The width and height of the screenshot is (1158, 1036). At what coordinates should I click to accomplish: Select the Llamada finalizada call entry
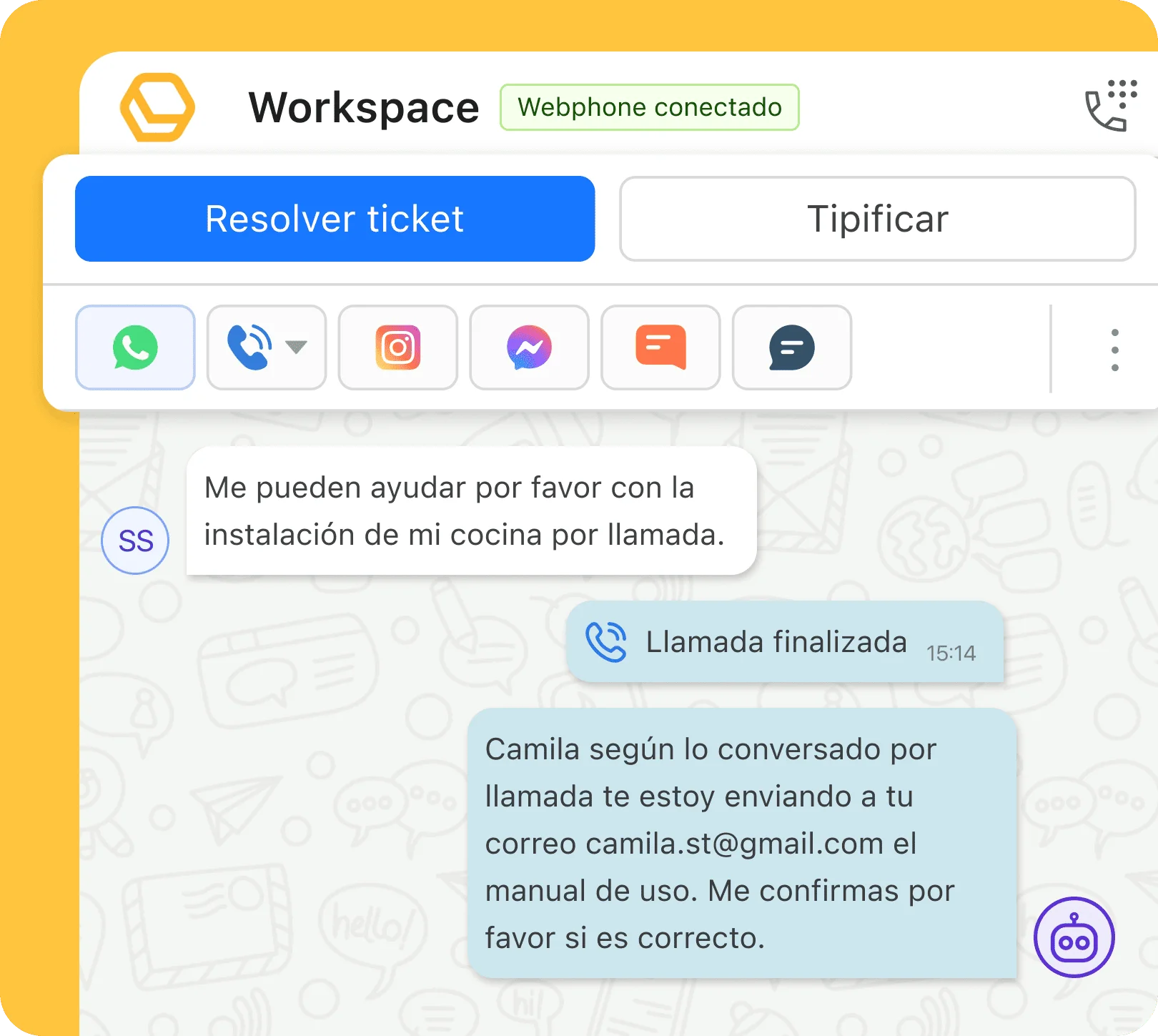click(x=784, y=642)
